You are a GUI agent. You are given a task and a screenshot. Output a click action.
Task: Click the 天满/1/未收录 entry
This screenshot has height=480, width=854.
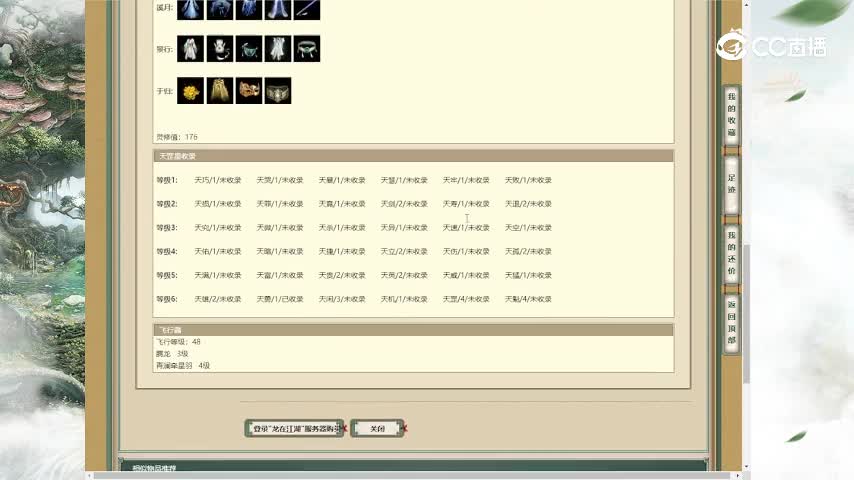tap(218, 275)
